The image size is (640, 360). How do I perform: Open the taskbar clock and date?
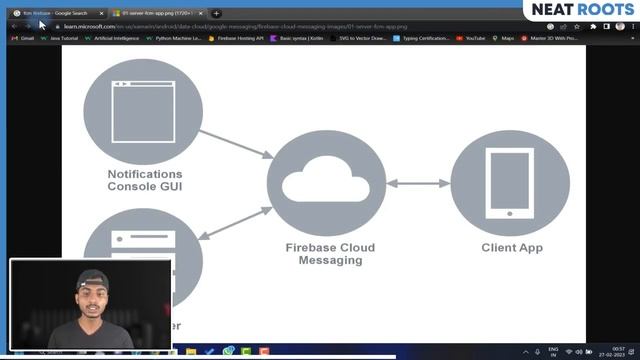coord(612,352)
